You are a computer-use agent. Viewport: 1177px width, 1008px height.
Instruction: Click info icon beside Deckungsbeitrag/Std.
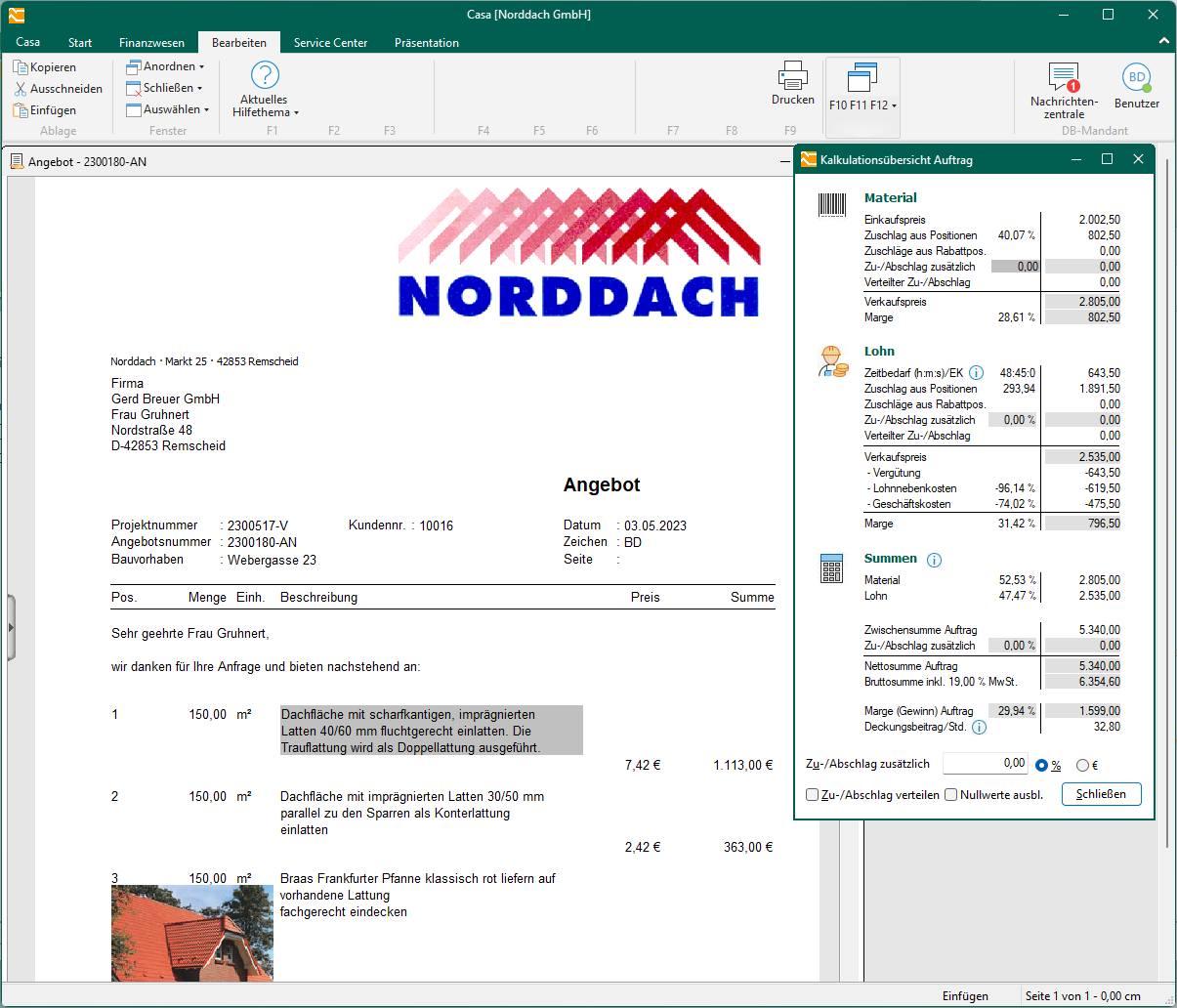coord(979,727)
